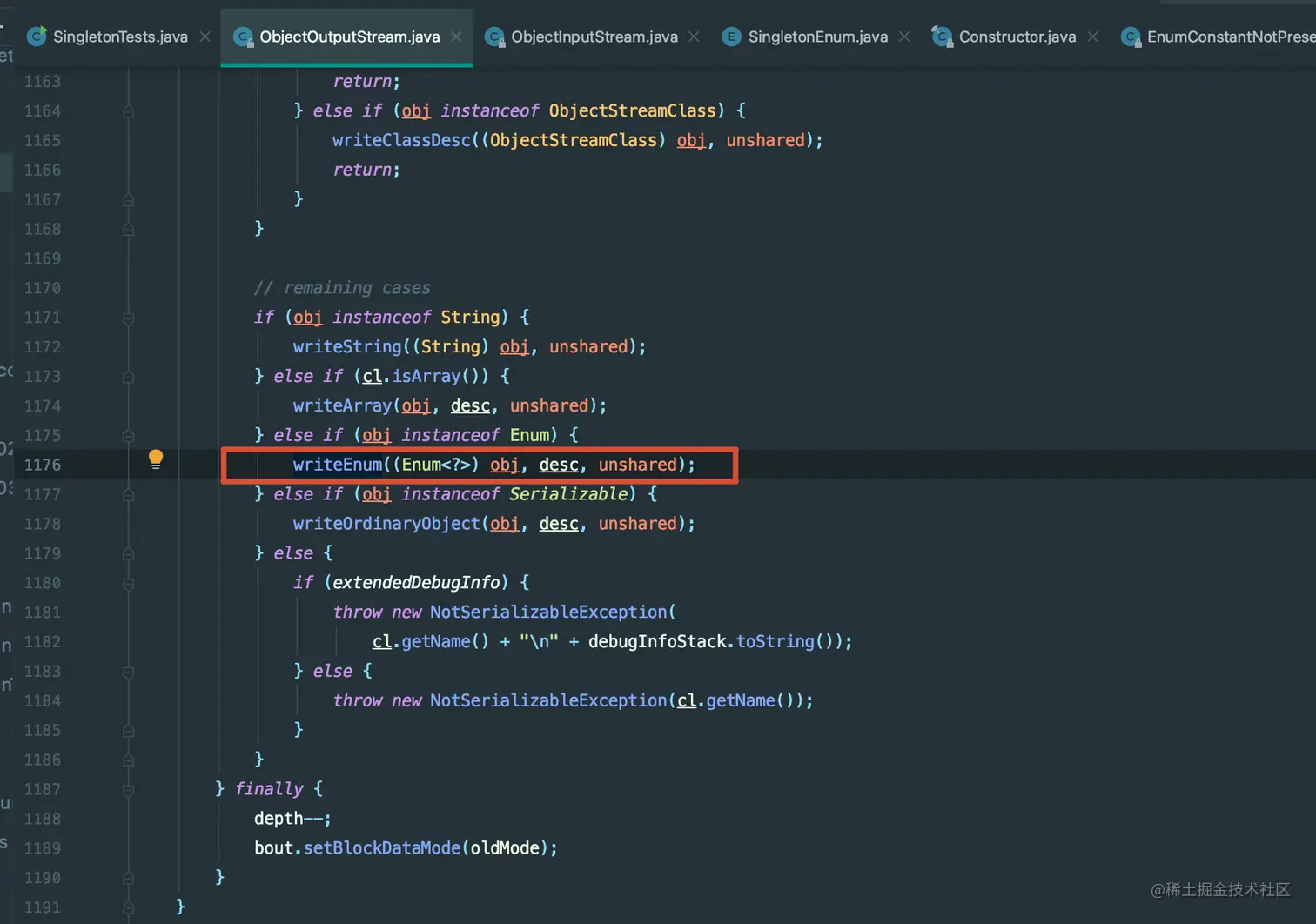Click NotSerializableException on line 1184
1316x924 pixels.
point(548,700)
